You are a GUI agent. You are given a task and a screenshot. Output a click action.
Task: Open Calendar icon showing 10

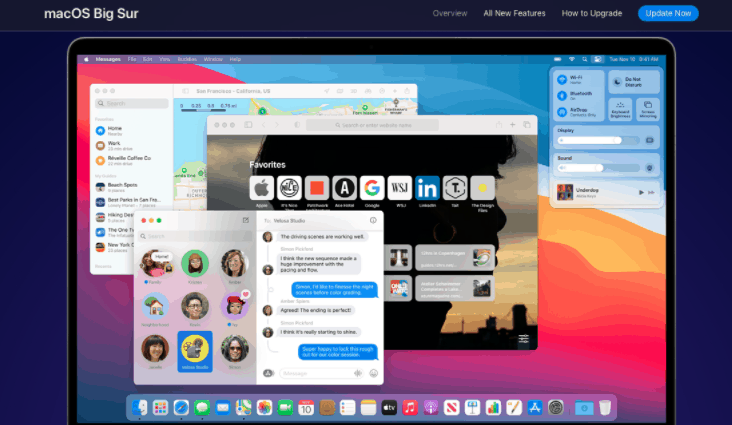(306, 408)
